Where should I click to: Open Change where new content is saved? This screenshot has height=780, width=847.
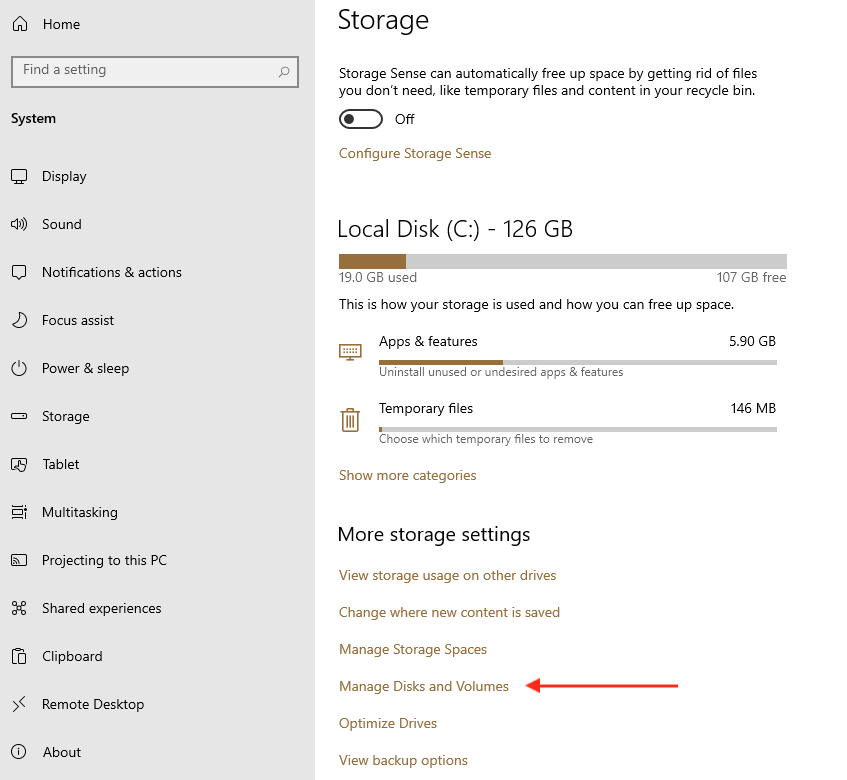[x=449, y=612]
